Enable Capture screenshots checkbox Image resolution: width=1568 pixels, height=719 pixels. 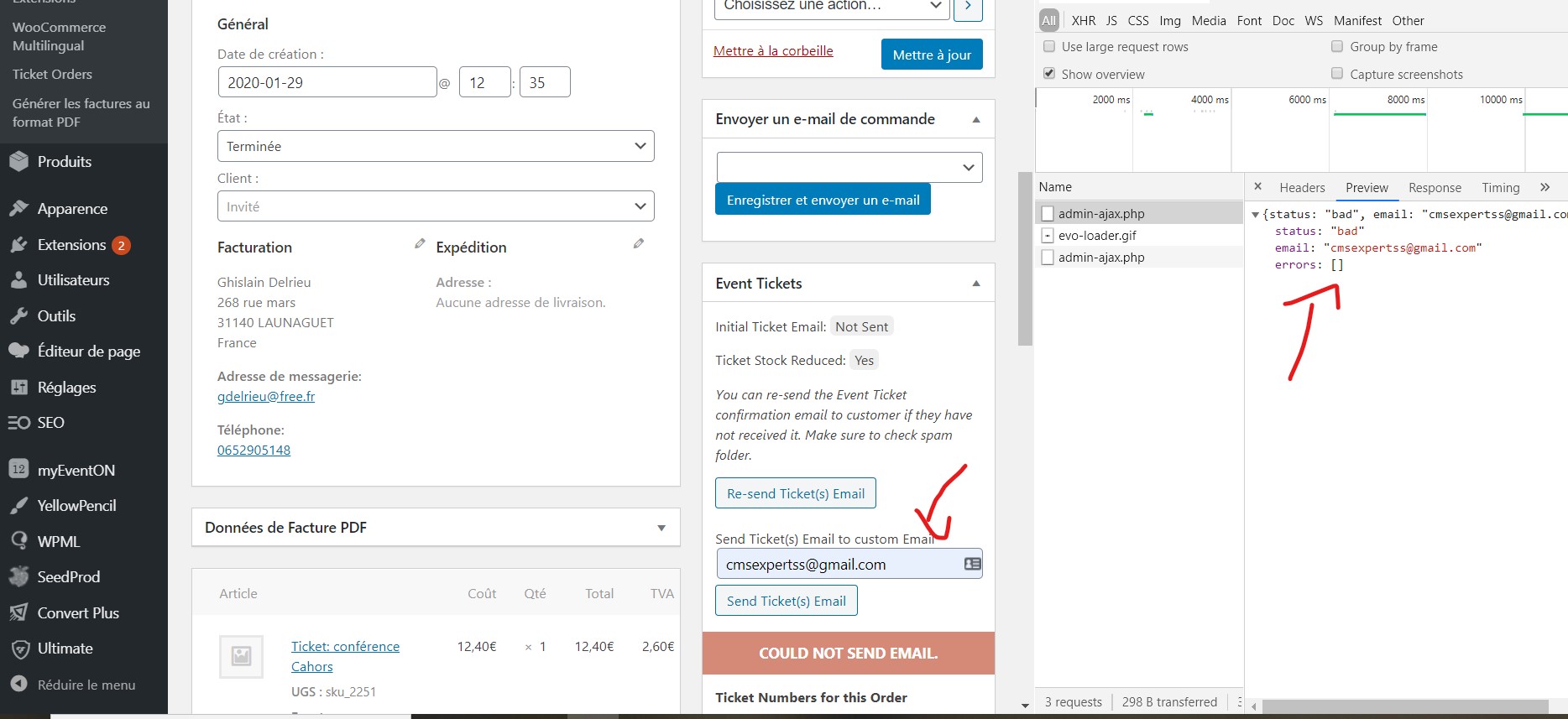[1337, 74]
